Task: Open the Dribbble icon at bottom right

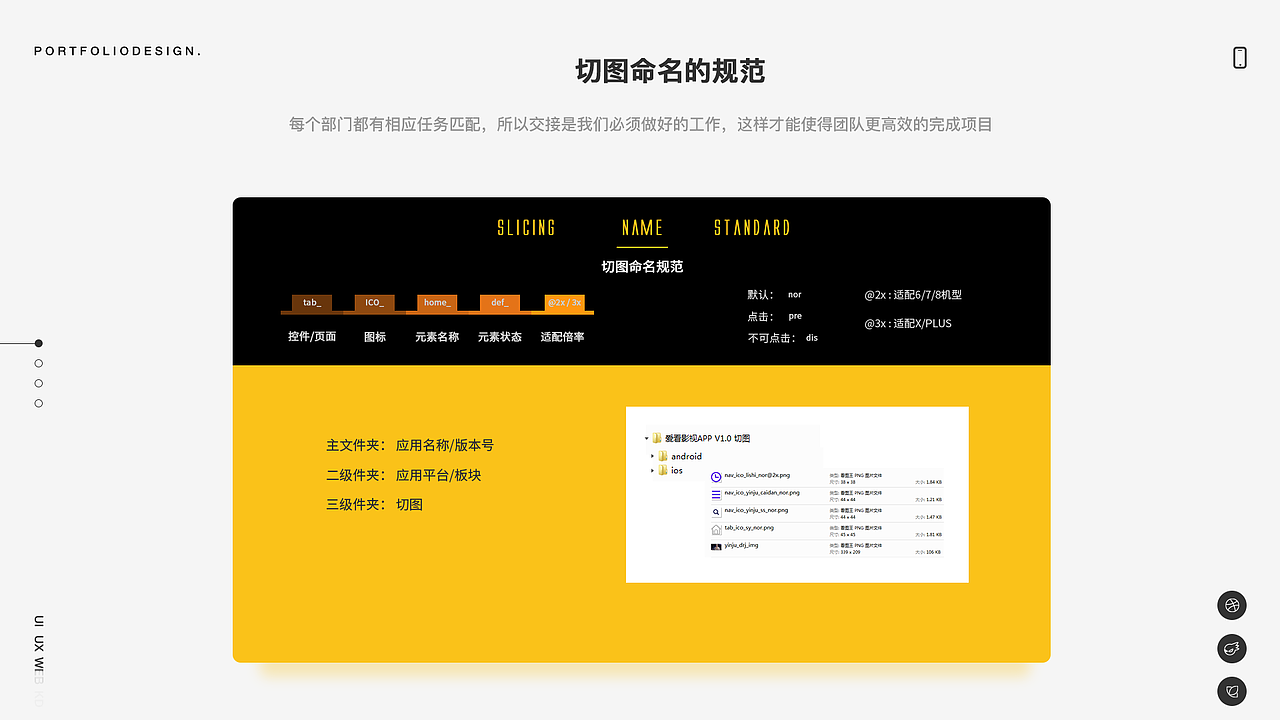Action: (1231, 605)
